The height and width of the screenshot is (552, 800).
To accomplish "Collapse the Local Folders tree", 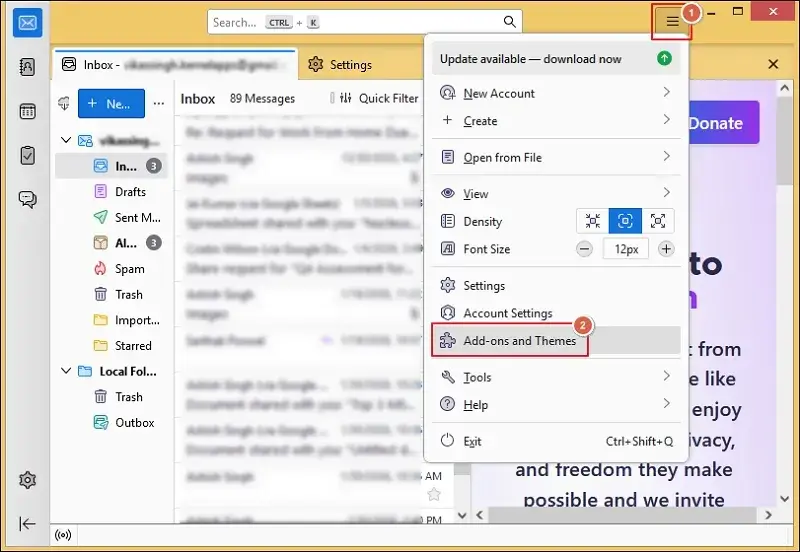I will (x=66, y=371).
